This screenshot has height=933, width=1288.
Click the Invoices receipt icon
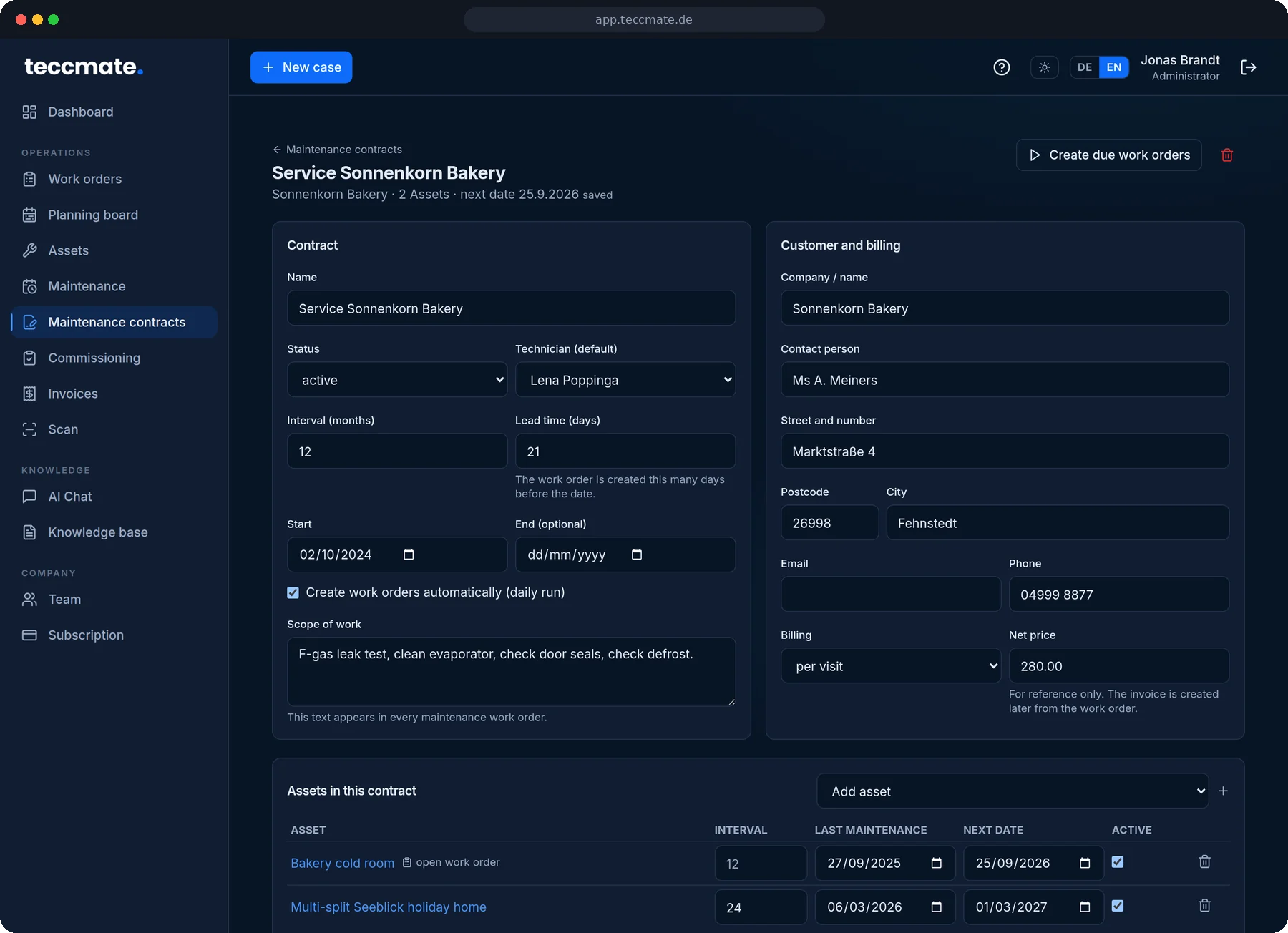pyautogui.click(x=29, y=394)
